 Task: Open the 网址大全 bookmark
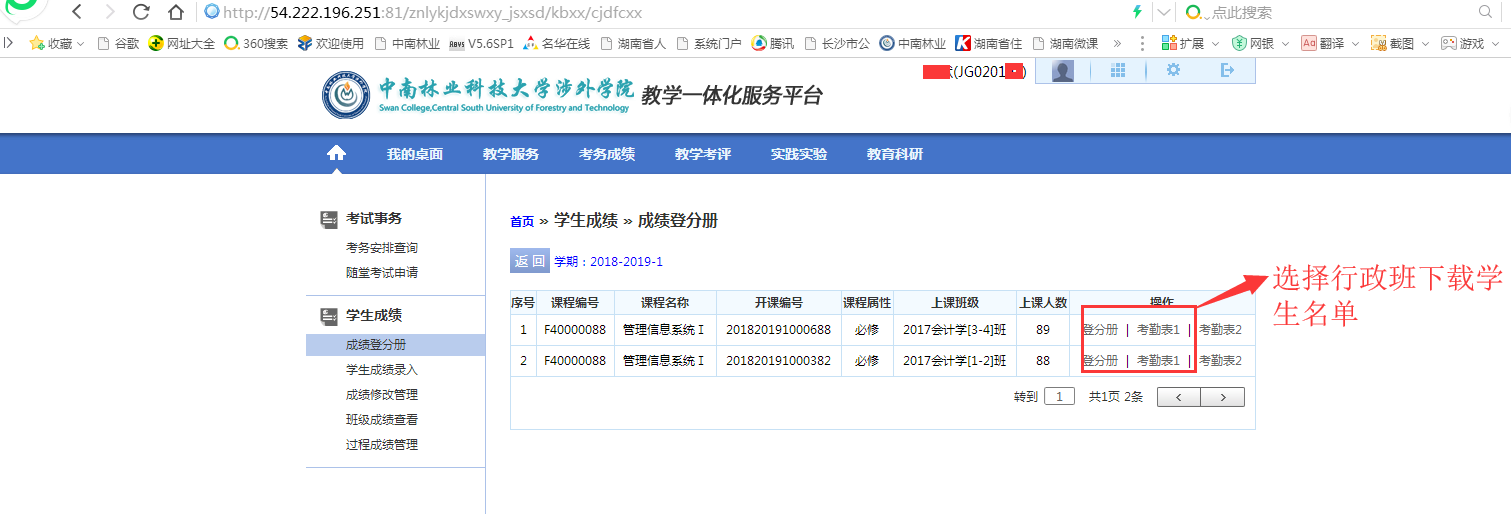182,43
